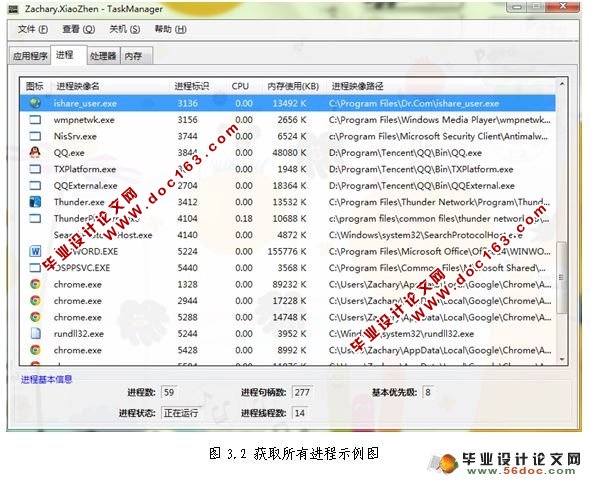Image resolution: width=591 pixels, height=481 pixels.
Task: Click the TaskManager title bar app icon
Action: tap(14, 9)
